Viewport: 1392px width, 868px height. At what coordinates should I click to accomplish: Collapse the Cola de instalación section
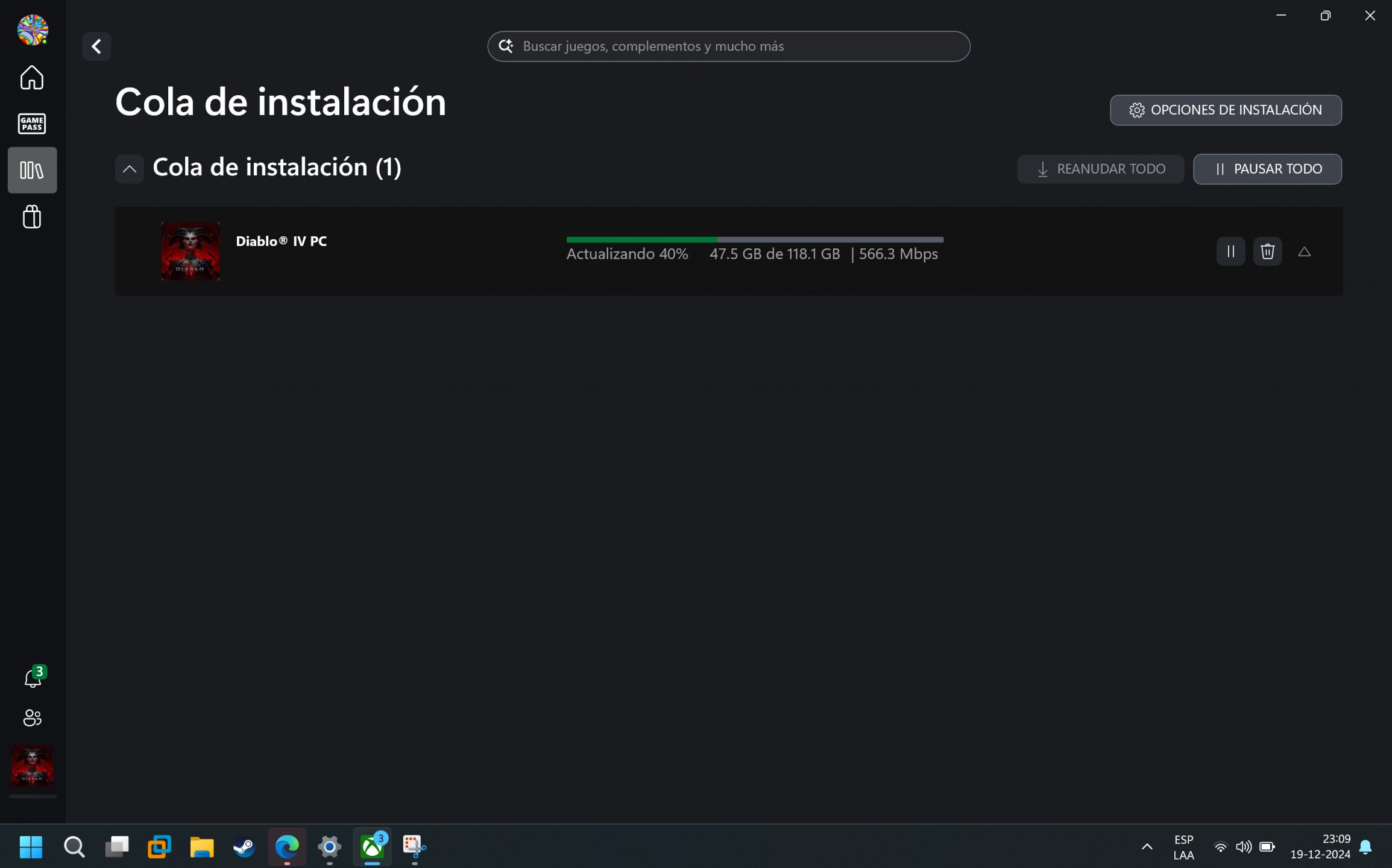pos(130,169)
